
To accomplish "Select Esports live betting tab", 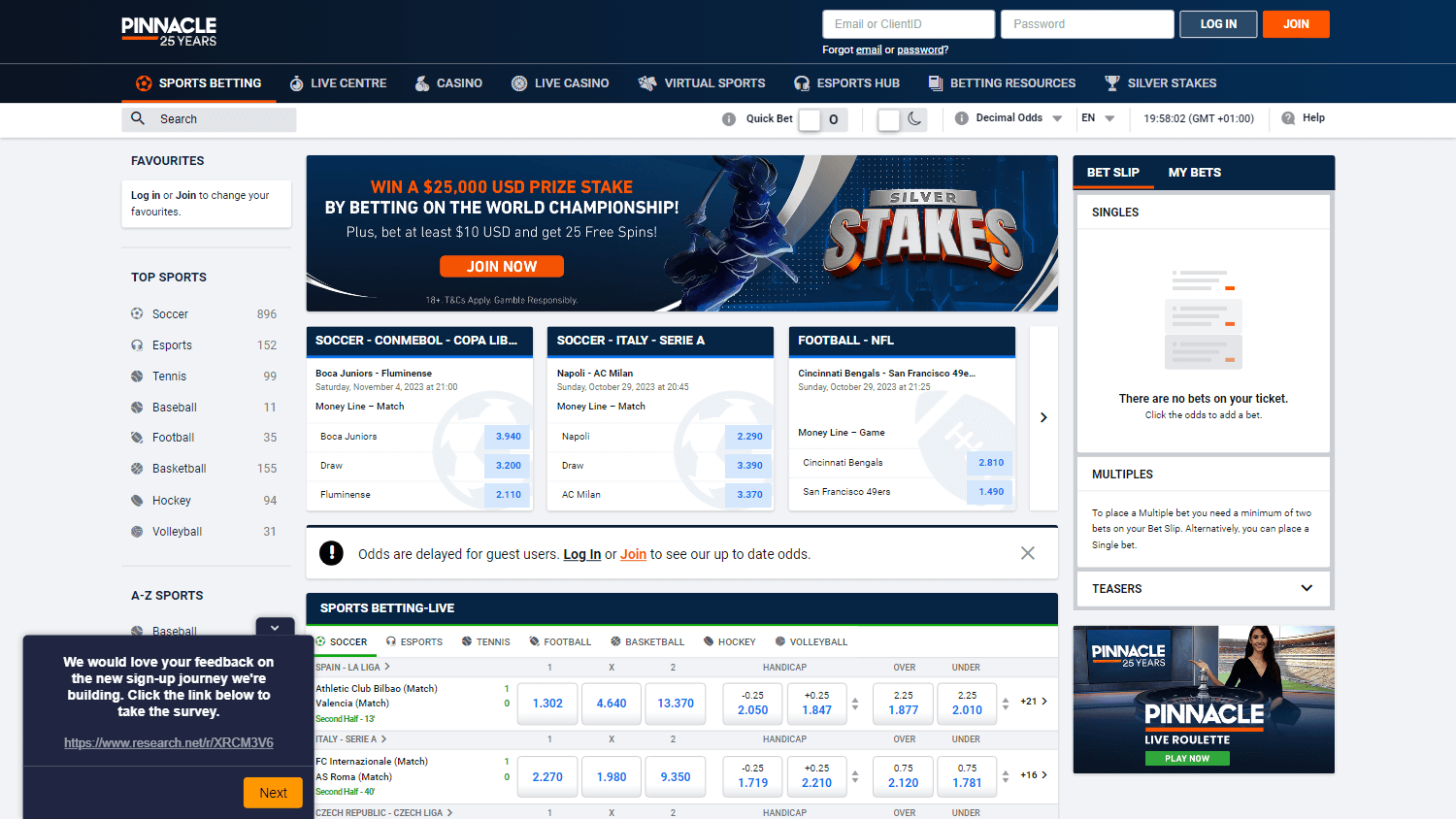I will coord(414,641).
